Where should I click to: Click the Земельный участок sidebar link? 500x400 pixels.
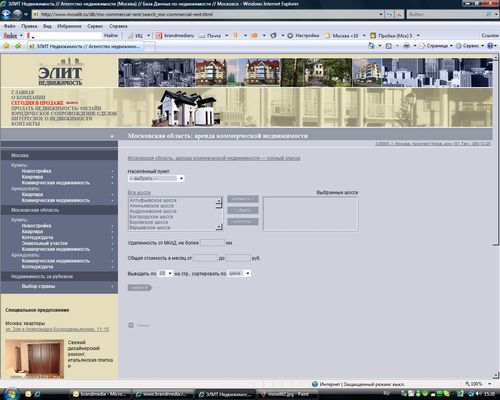[x=45, y=243]
